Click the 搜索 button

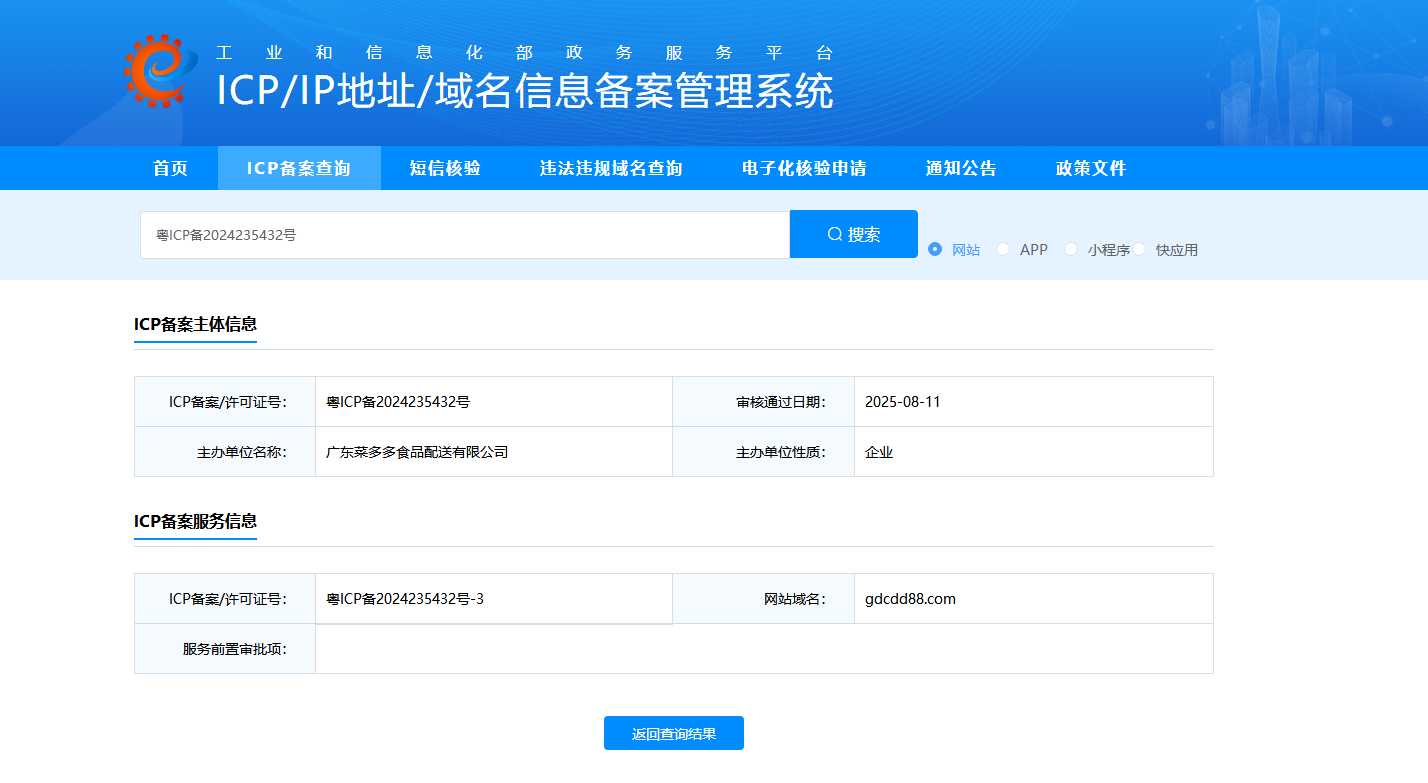[854, 234]
